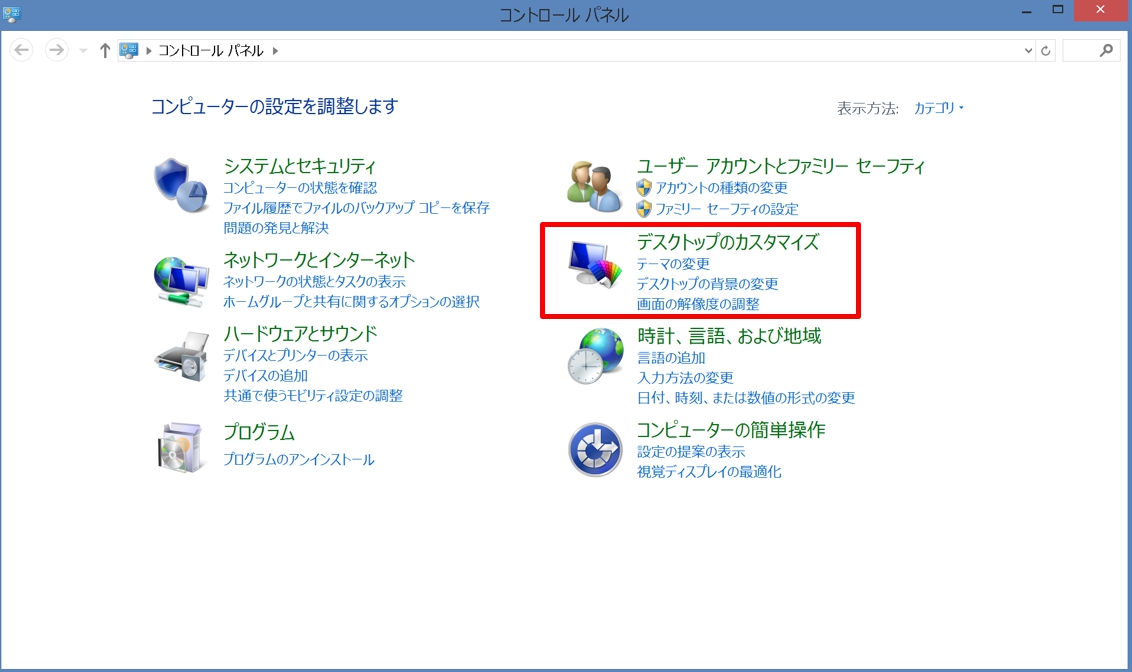
Task: Expand the arrow after コントロール パネル breadcrumb
Action: pyautogui.click(x=275, y=51)
